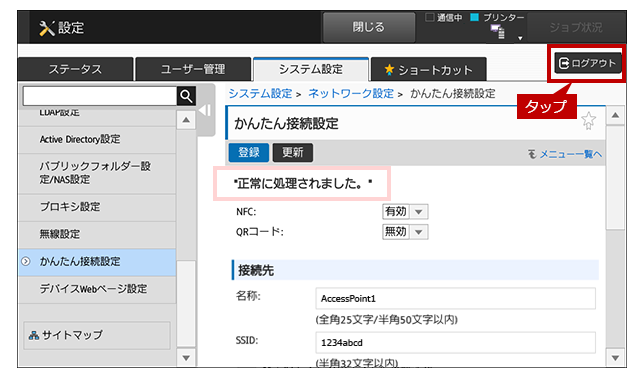Click the 正常に処理されました message text

click(303, 184)
